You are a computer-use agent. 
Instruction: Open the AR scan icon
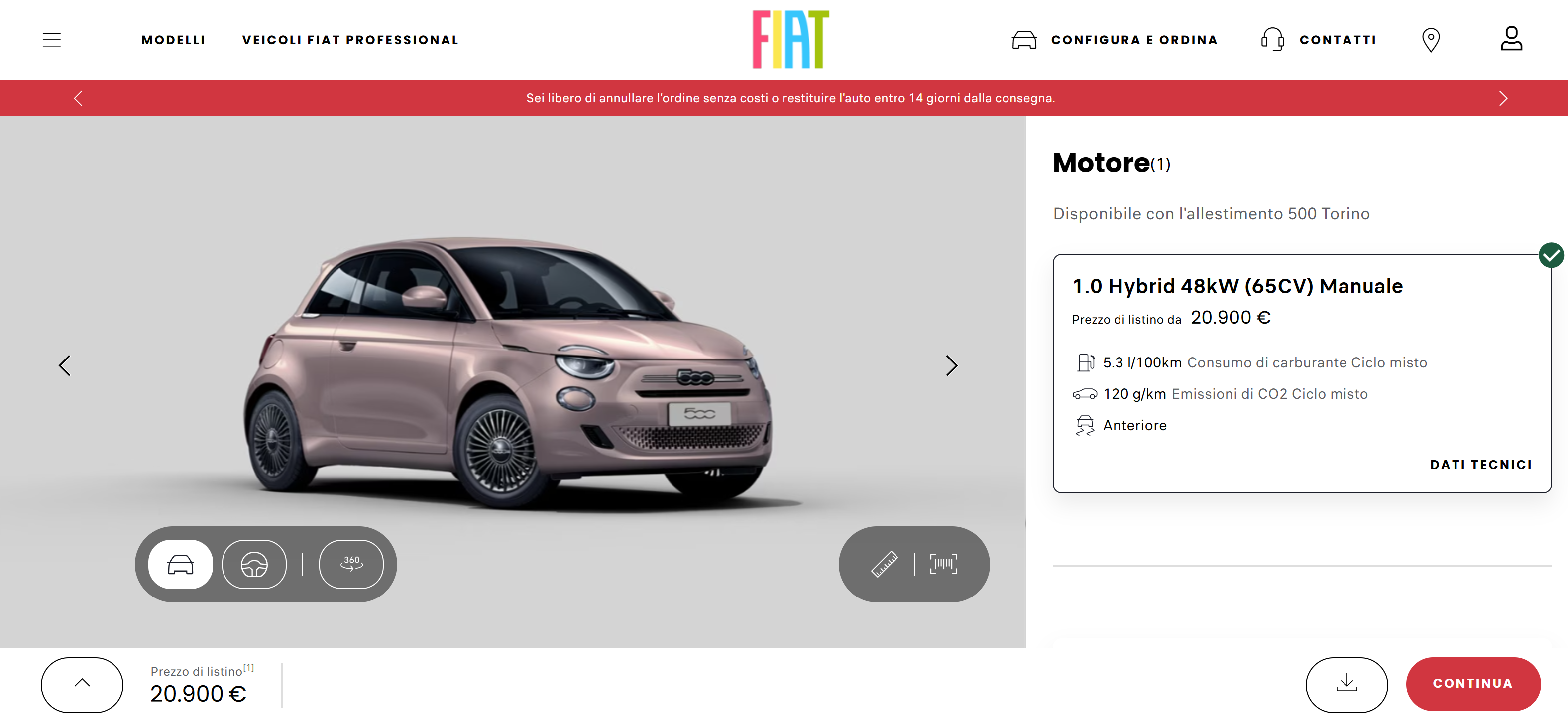tap(943, 564)
